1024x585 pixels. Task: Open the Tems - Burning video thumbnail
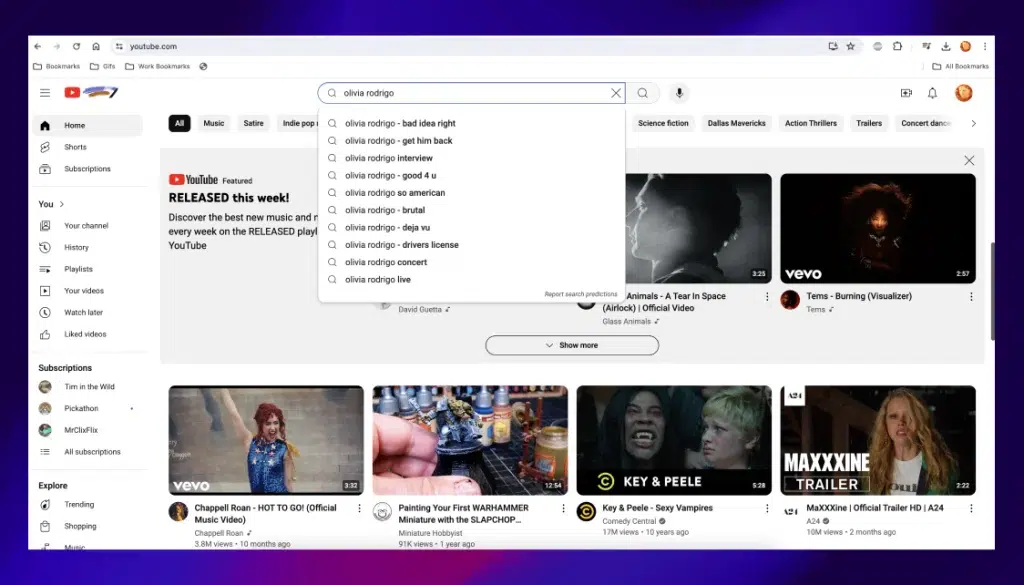pyautogui.click(x=878, y=229)
